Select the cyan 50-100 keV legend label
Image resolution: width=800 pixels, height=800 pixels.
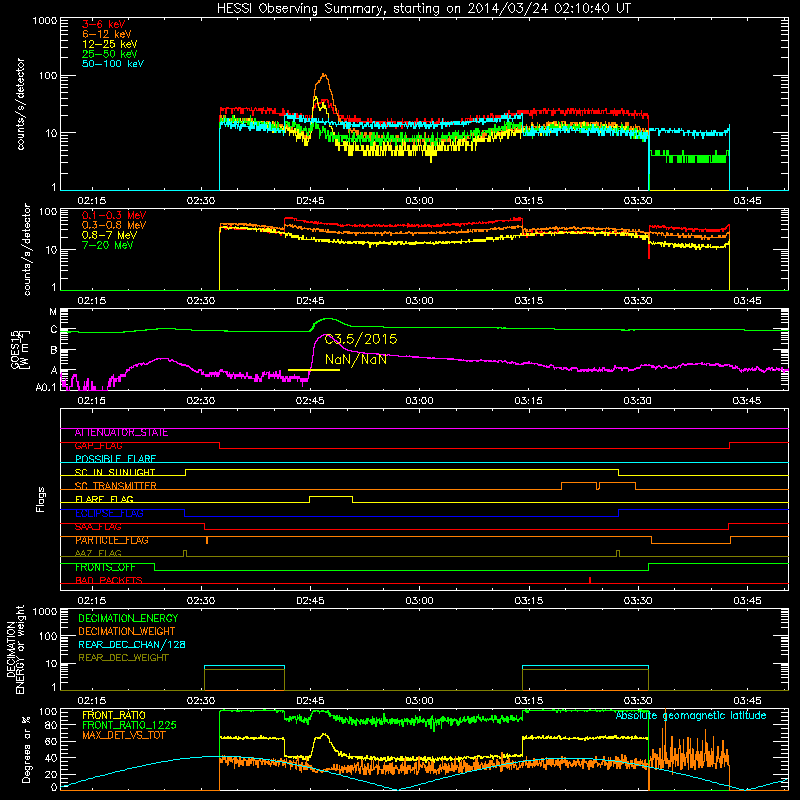coord(113,64)
